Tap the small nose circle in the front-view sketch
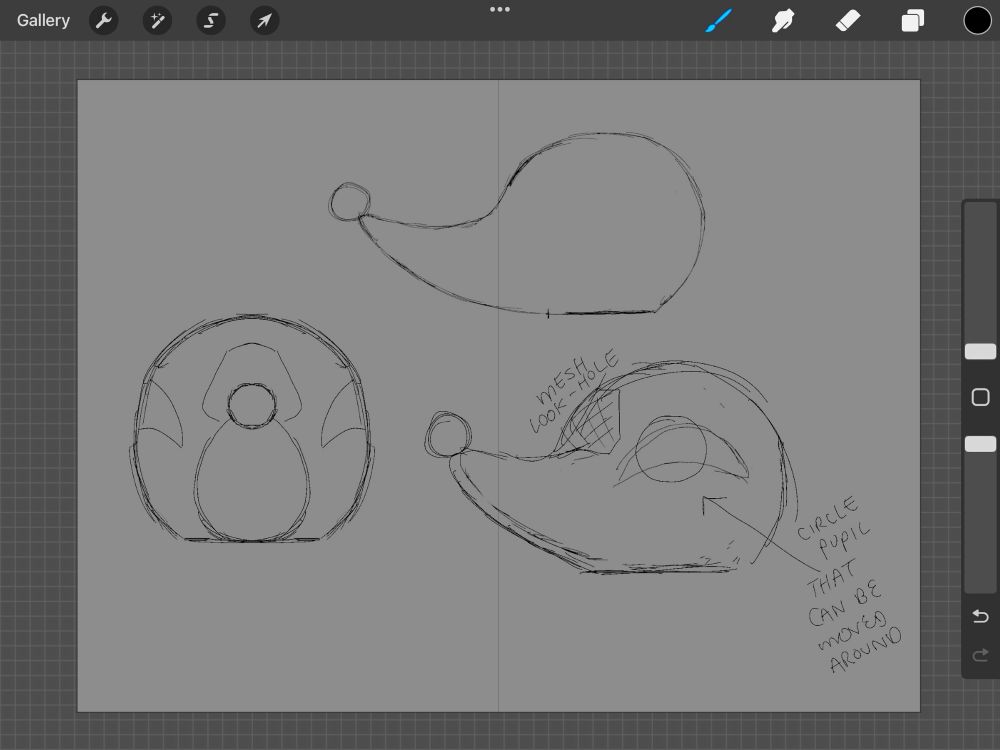This screenshot has height=750, width=1000. pyautogui.click(x=252, y=405)
